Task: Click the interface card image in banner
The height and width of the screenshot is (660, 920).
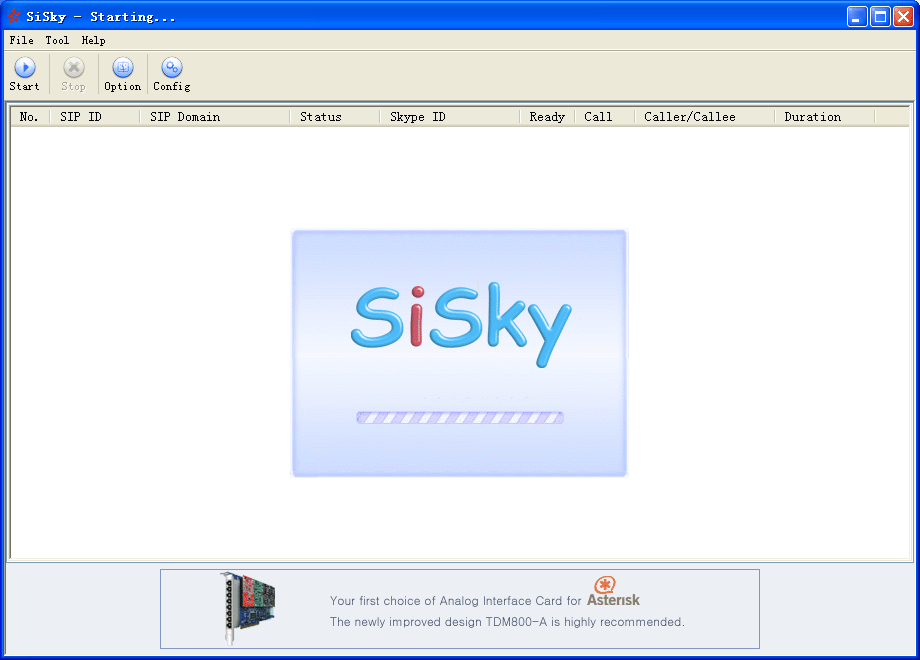Action: [248, 608]
